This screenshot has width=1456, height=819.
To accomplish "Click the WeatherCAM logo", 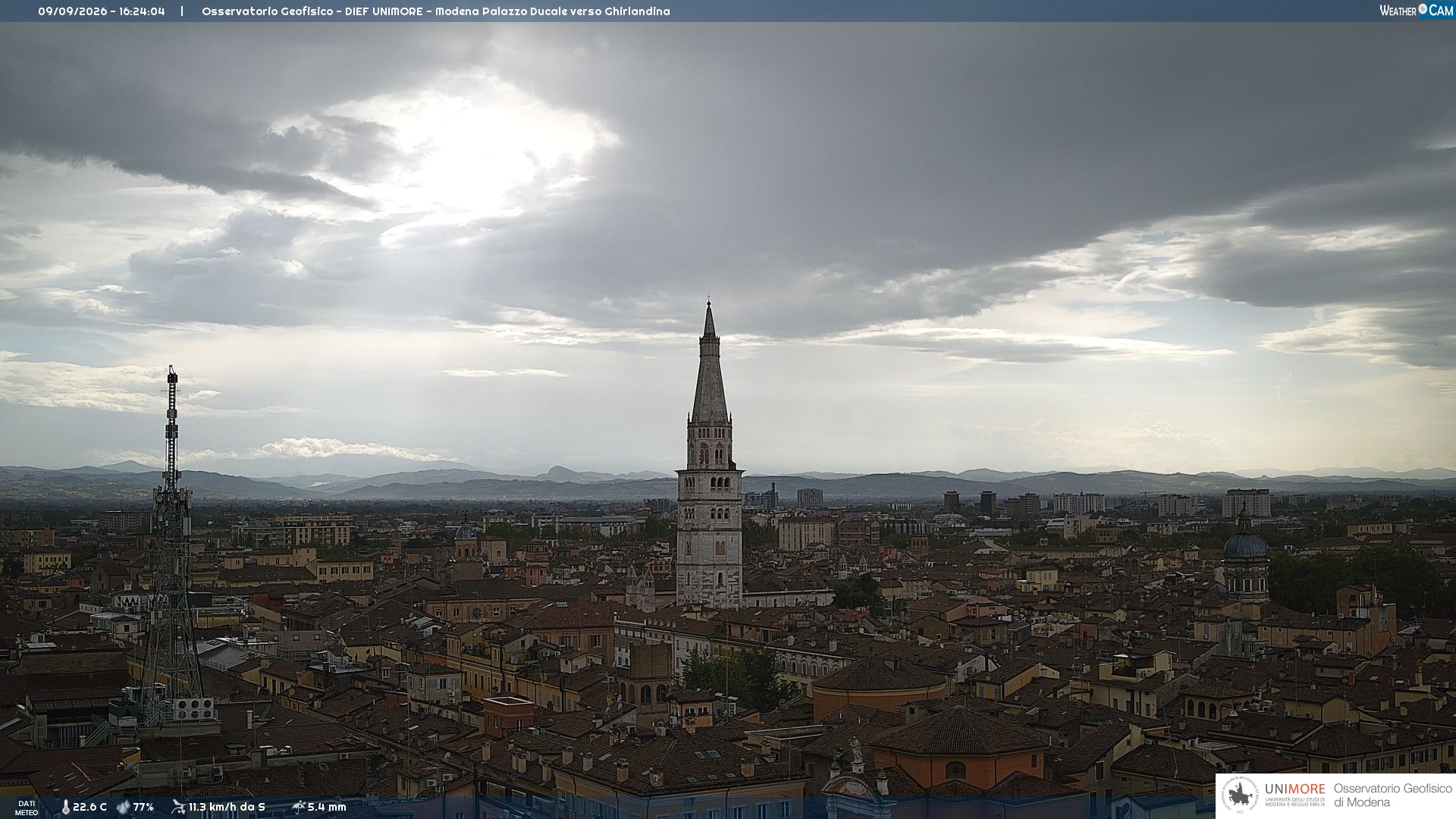I will tap(1416, 11).
